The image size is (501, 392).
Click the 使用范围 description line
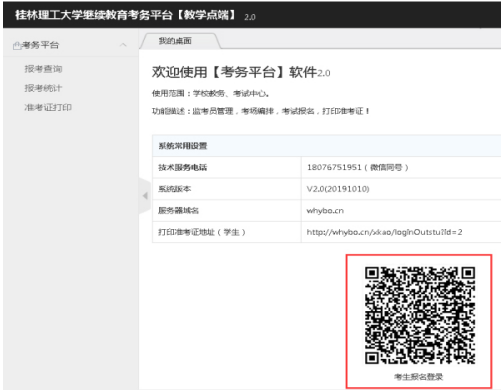point(210,94)
